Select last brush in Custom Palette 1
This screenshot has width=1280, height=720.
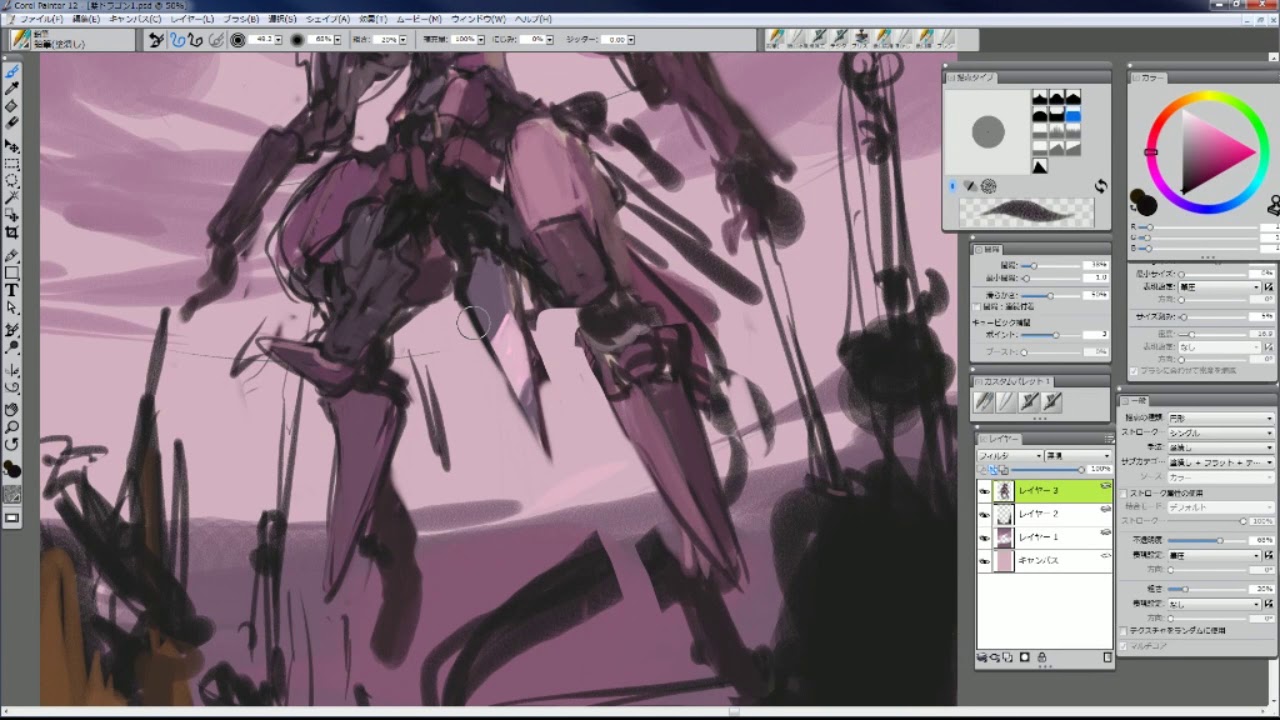pyautogui.click(x=1052, y=401)
